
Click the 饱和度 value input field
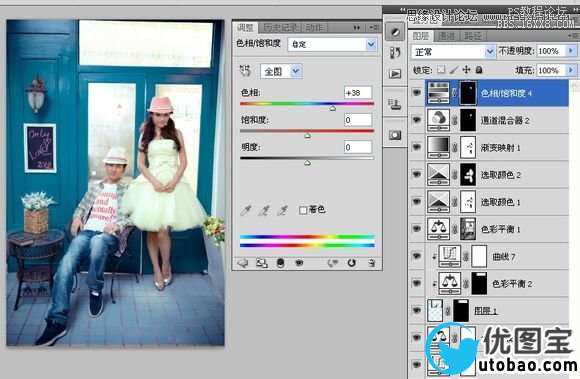point(358,120)
